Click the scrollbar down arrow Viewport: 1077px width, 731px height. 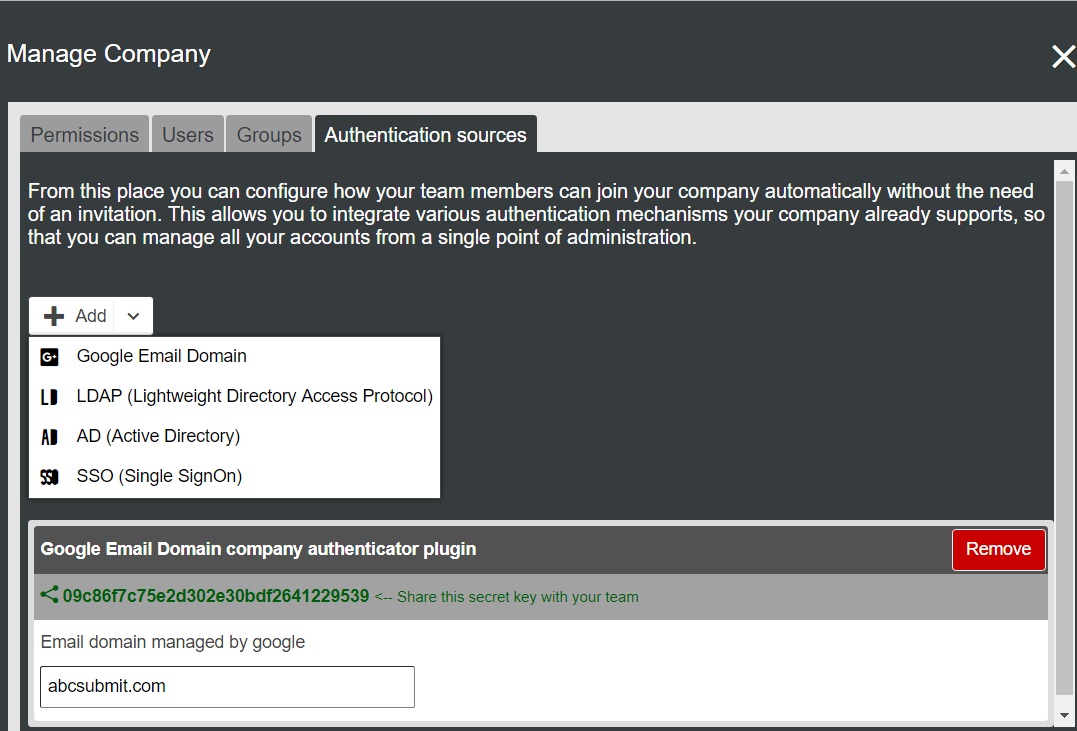click(x=1064, y=715)
